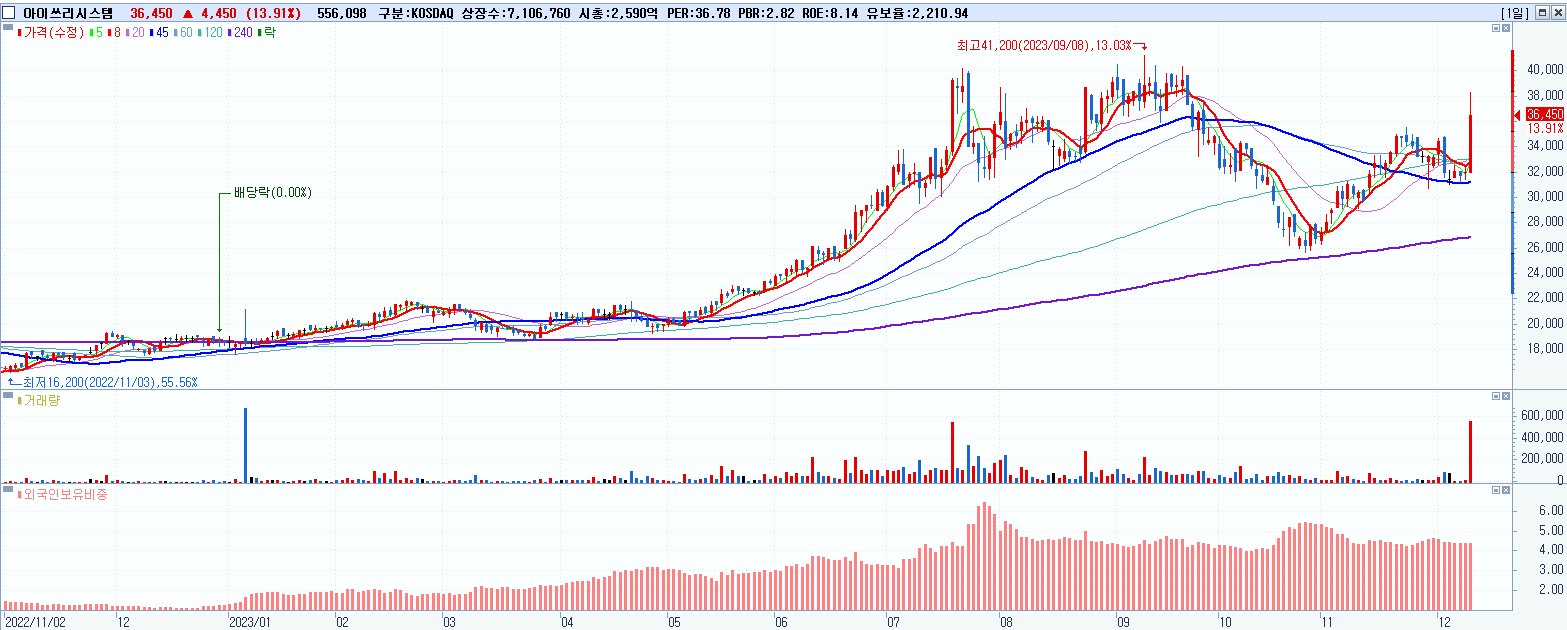Click the 2023/01 date on the time axis
Screen dimensions: 1567x630
[251, 621]
